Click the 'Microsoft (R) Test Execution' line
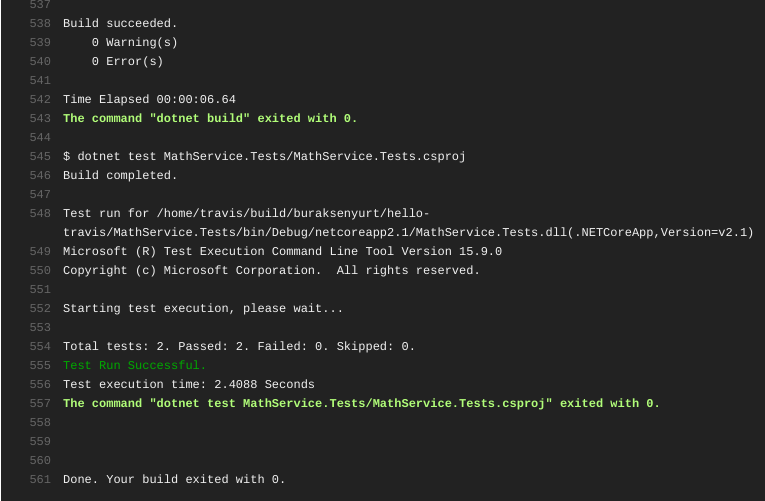The image size is (765, 501). coord(282,251)
